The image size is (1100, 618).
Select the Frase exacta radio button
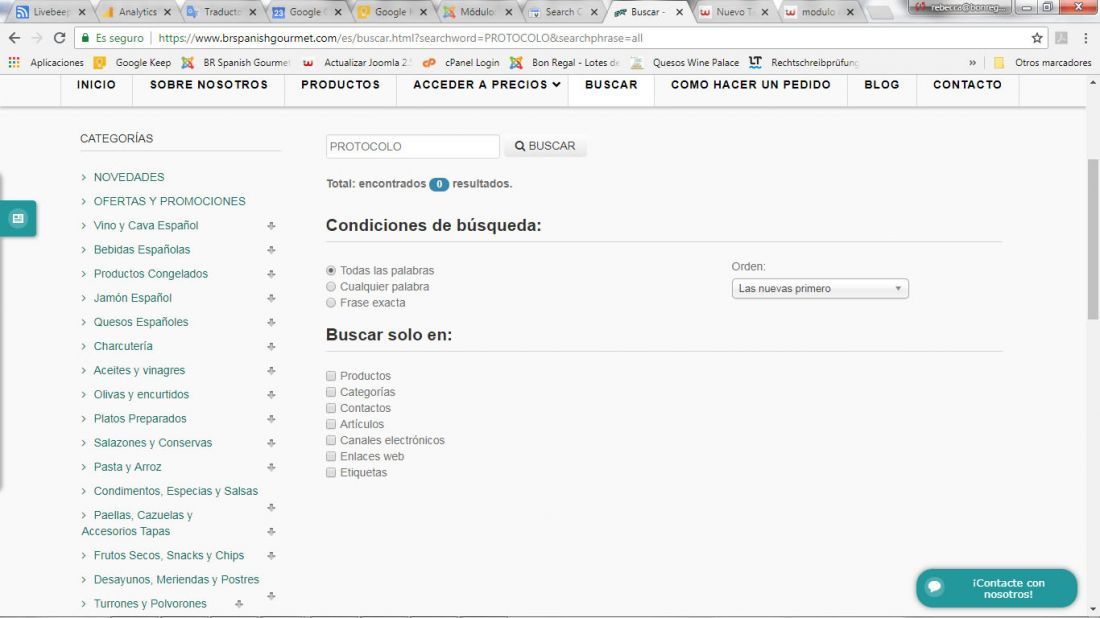[x=331, y=303]
